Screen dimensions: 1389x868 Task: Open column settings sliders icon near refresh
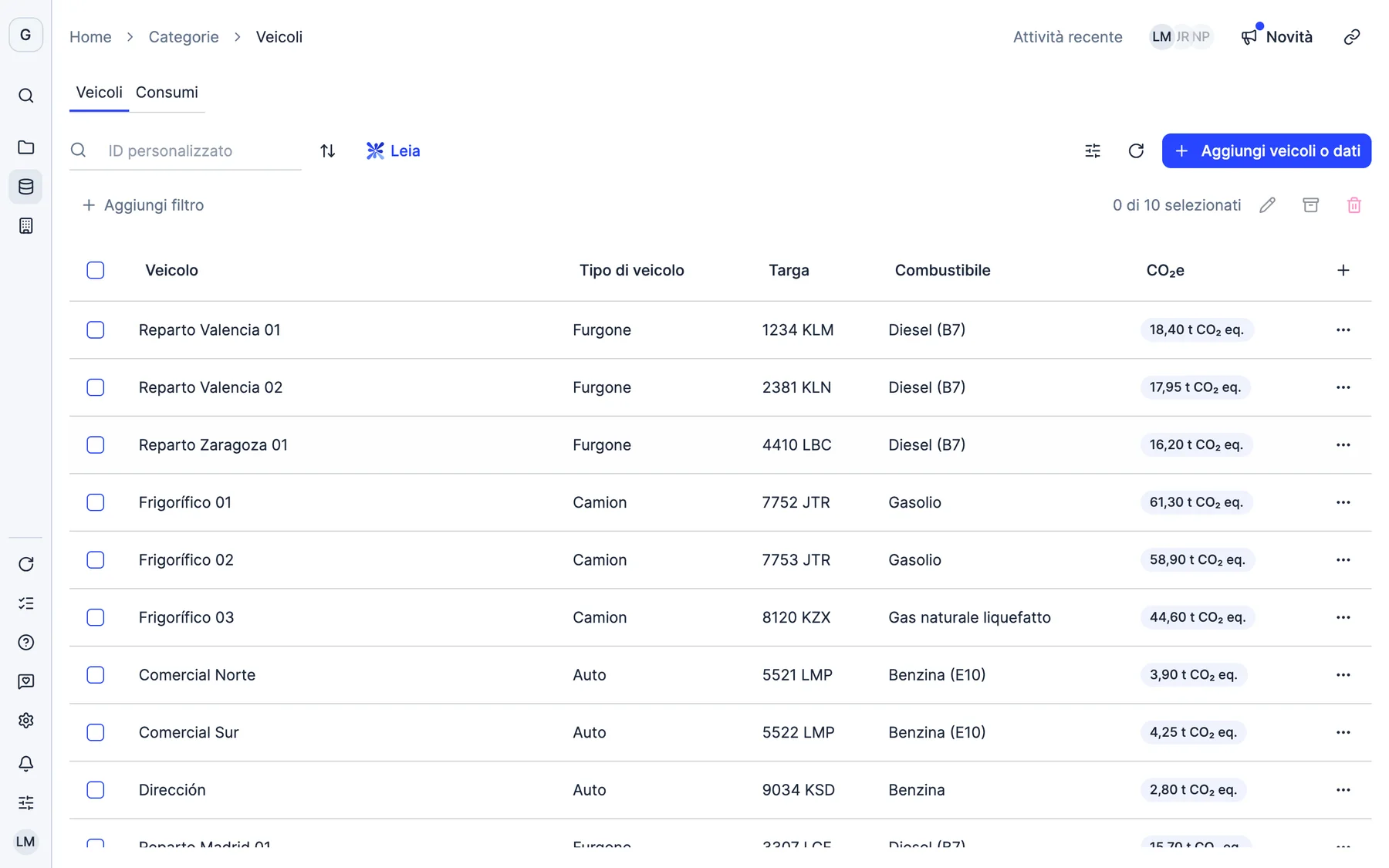[1093, 150]
